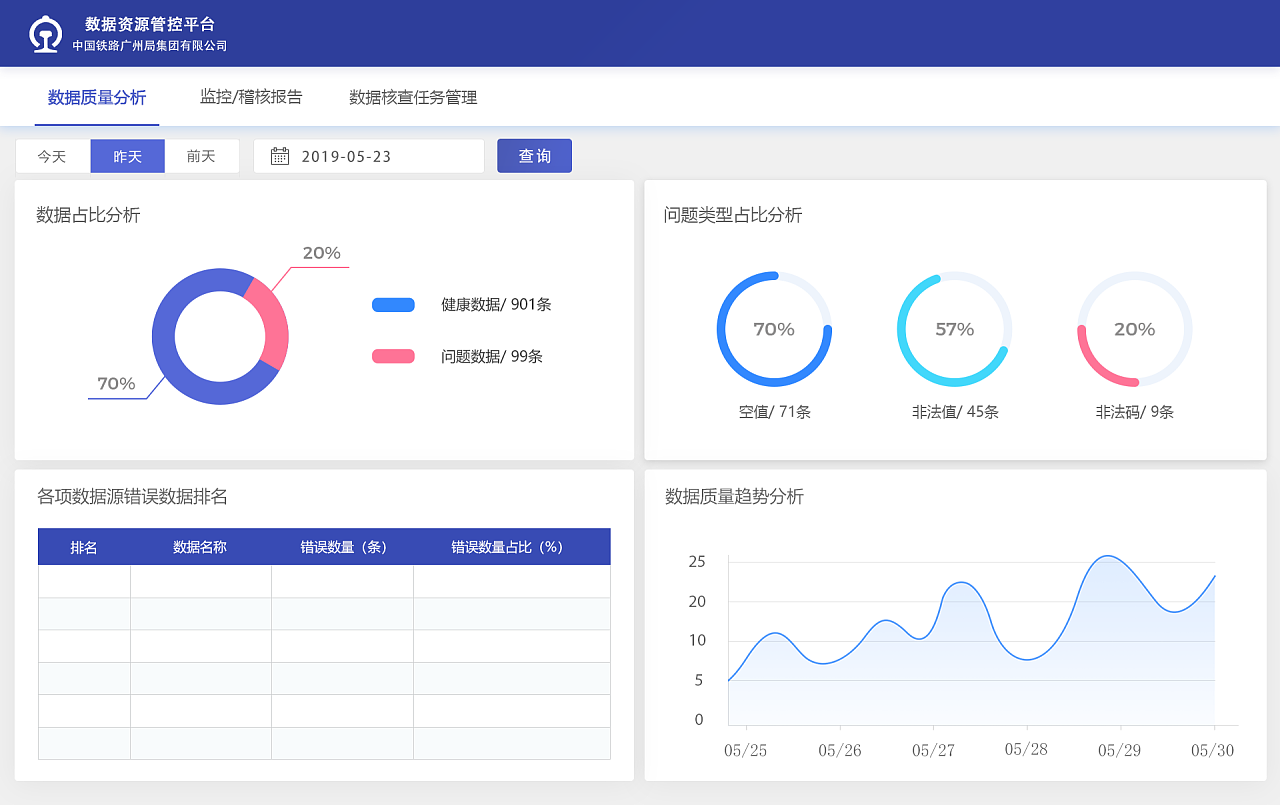Click the 排名 column header

84,546
